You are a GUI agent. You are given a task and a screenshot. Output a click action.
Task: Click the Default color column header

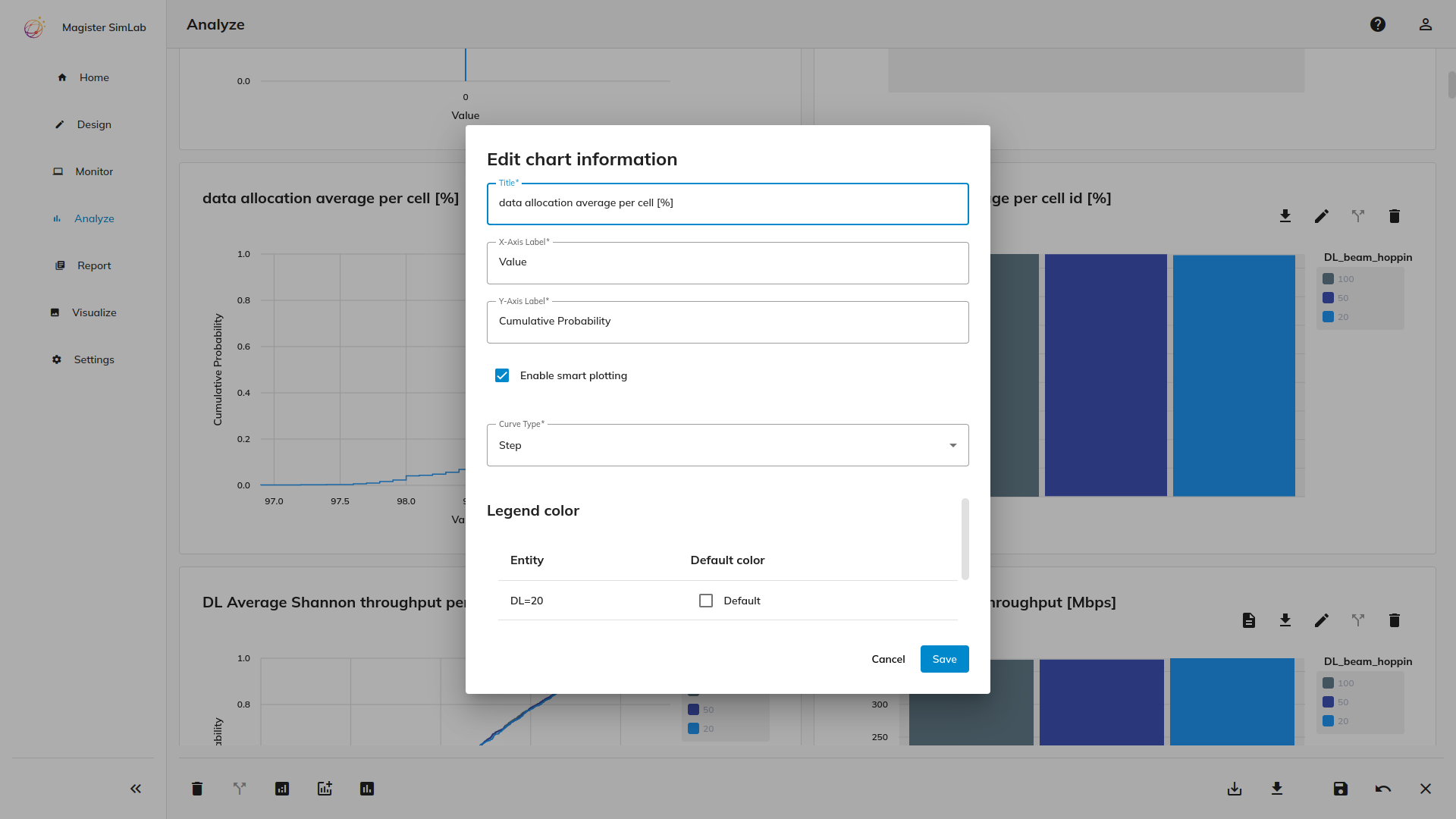(727, 560)
